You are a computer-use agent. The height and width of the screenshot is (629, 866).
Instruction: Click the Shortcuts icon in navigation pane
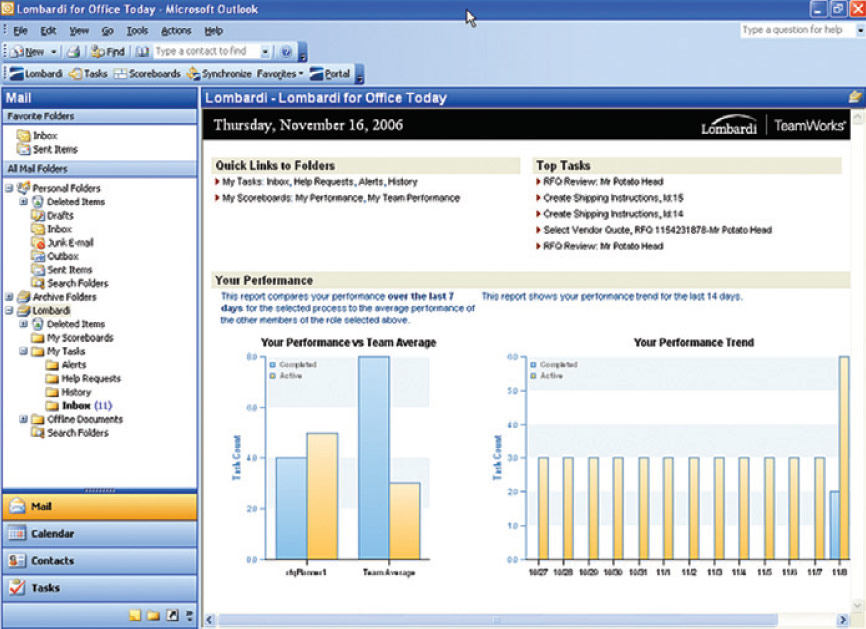coord(171,615)
